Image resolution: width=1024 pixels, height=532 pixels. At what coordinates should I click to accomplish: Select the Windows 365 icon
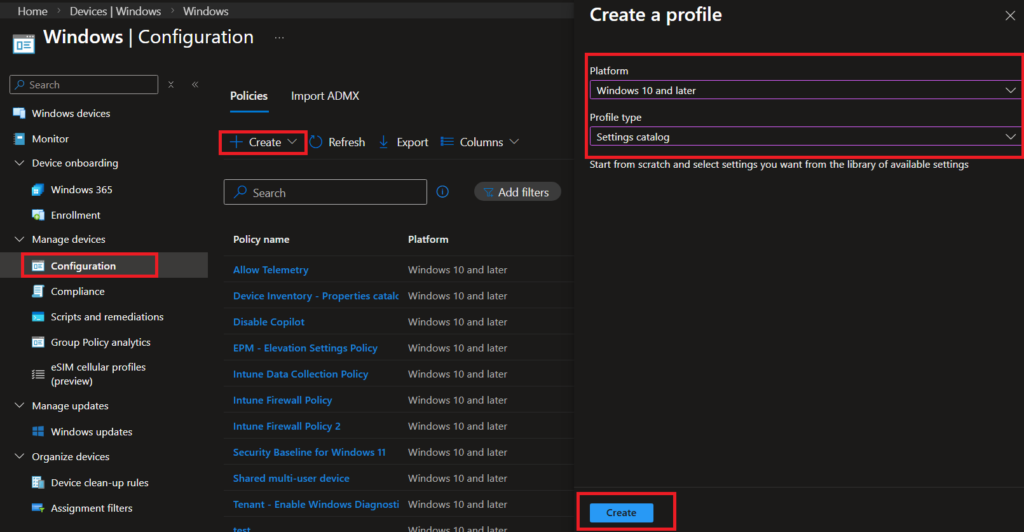[x=38, y=190]
